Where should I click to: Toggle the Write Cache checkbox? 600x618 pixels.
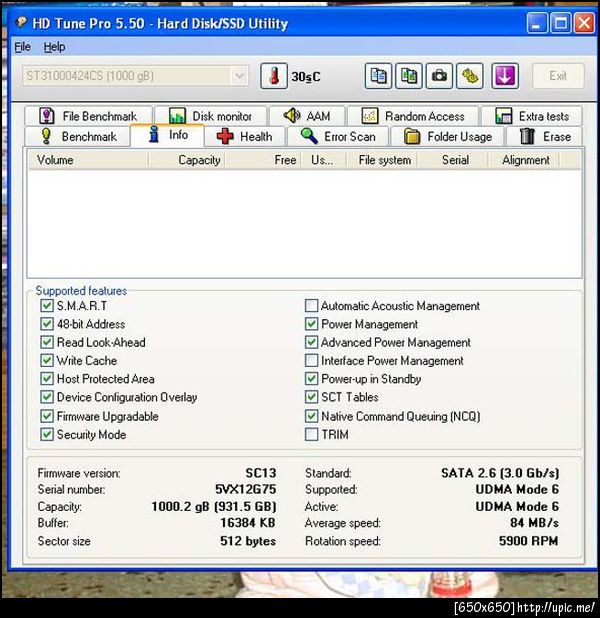click(47, 360)
